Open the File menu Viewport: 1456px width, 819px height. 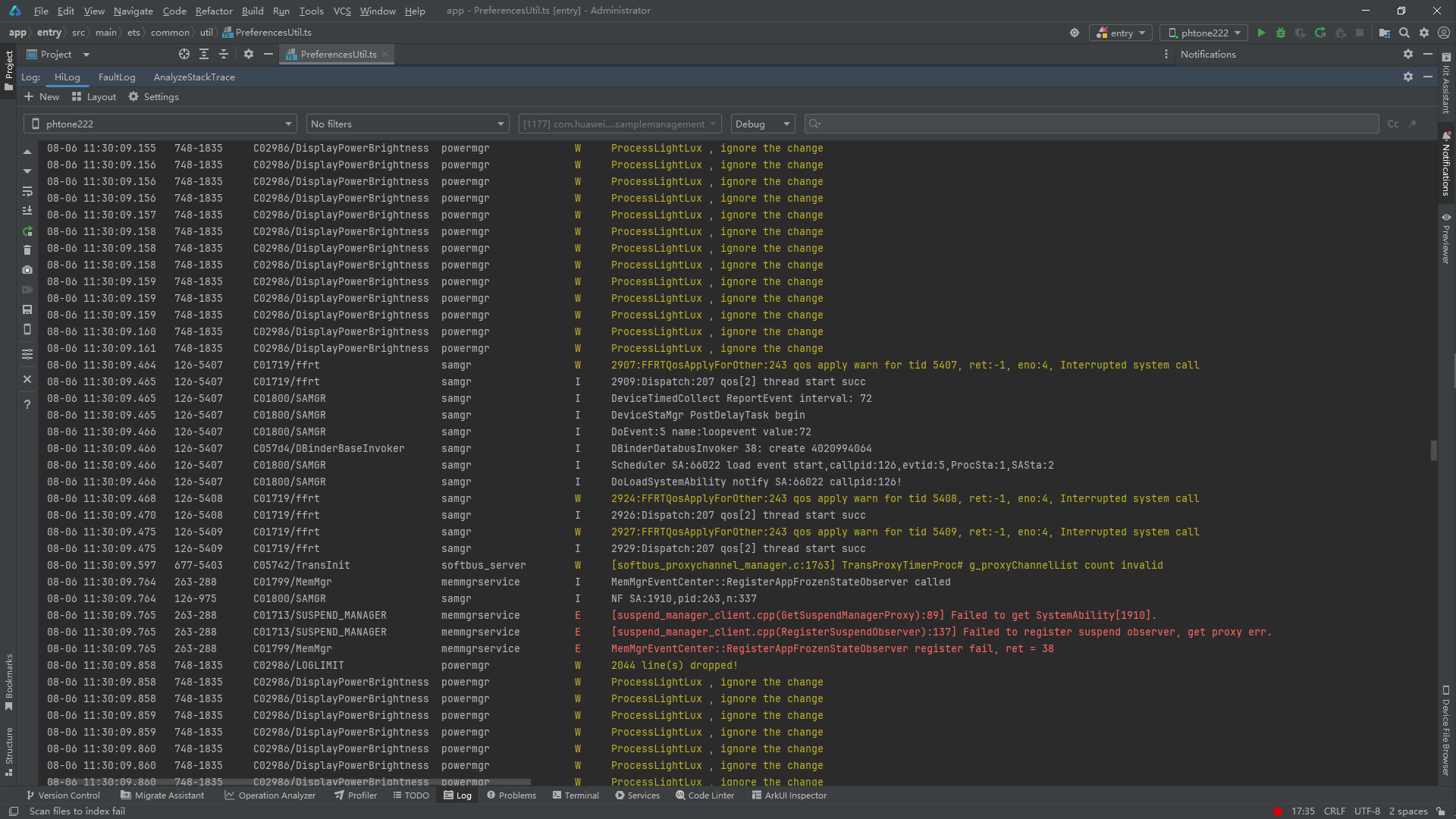click(41, 11)
